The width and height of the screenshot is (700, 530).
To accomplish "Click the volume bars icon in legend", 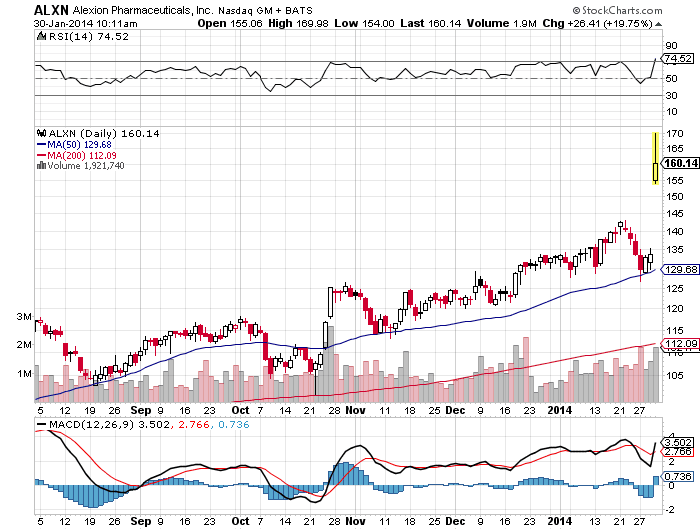I will [42, 166].
